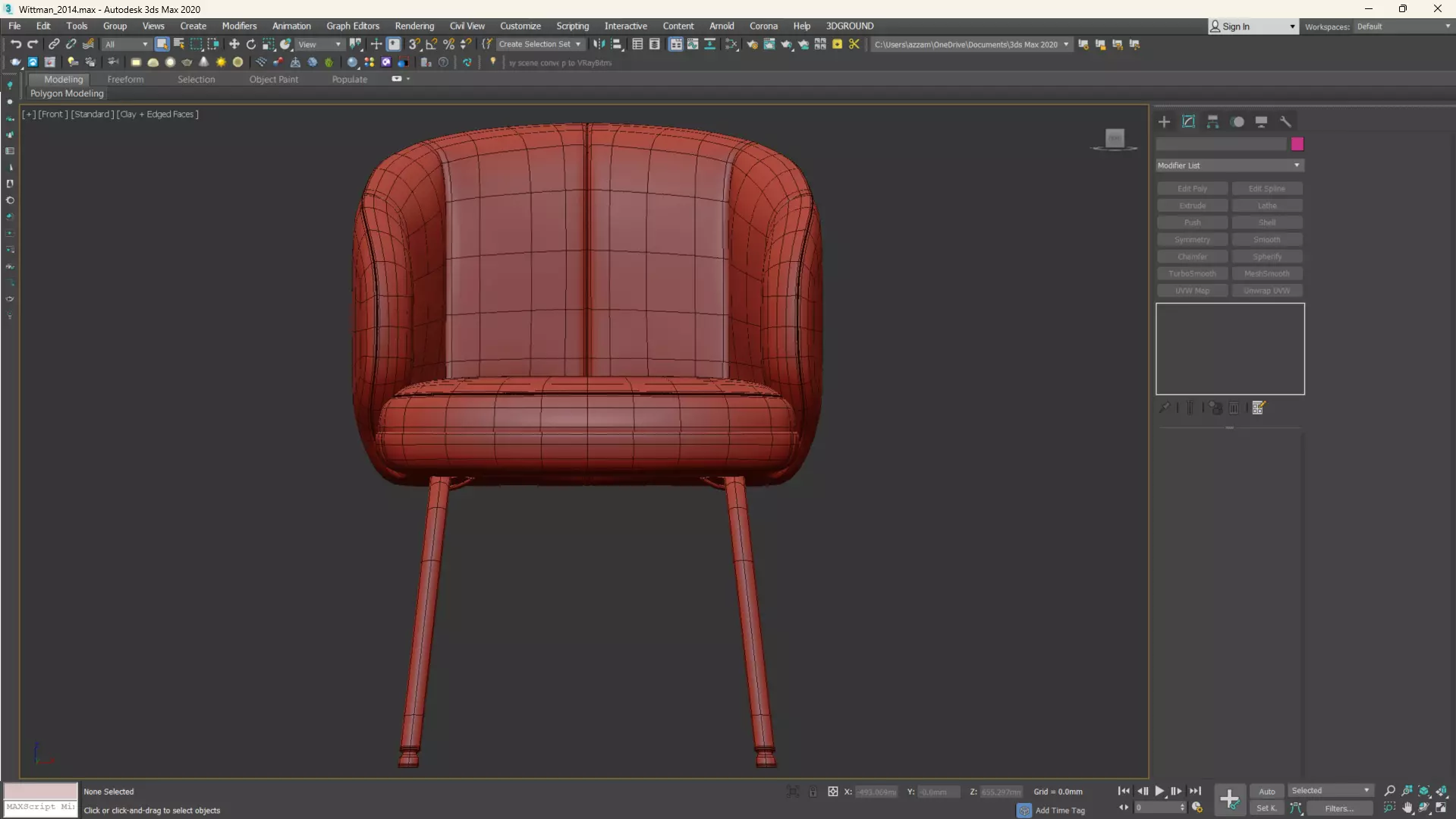Open the Create Selection Set dropdown
This screenshot has height=819, width=1456.
click(x=539, y=44)
